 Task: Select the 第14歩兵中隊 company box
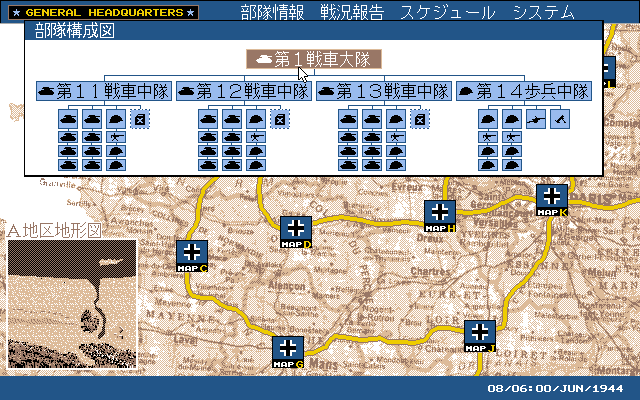pyautogui.click(x=524, y=91)
